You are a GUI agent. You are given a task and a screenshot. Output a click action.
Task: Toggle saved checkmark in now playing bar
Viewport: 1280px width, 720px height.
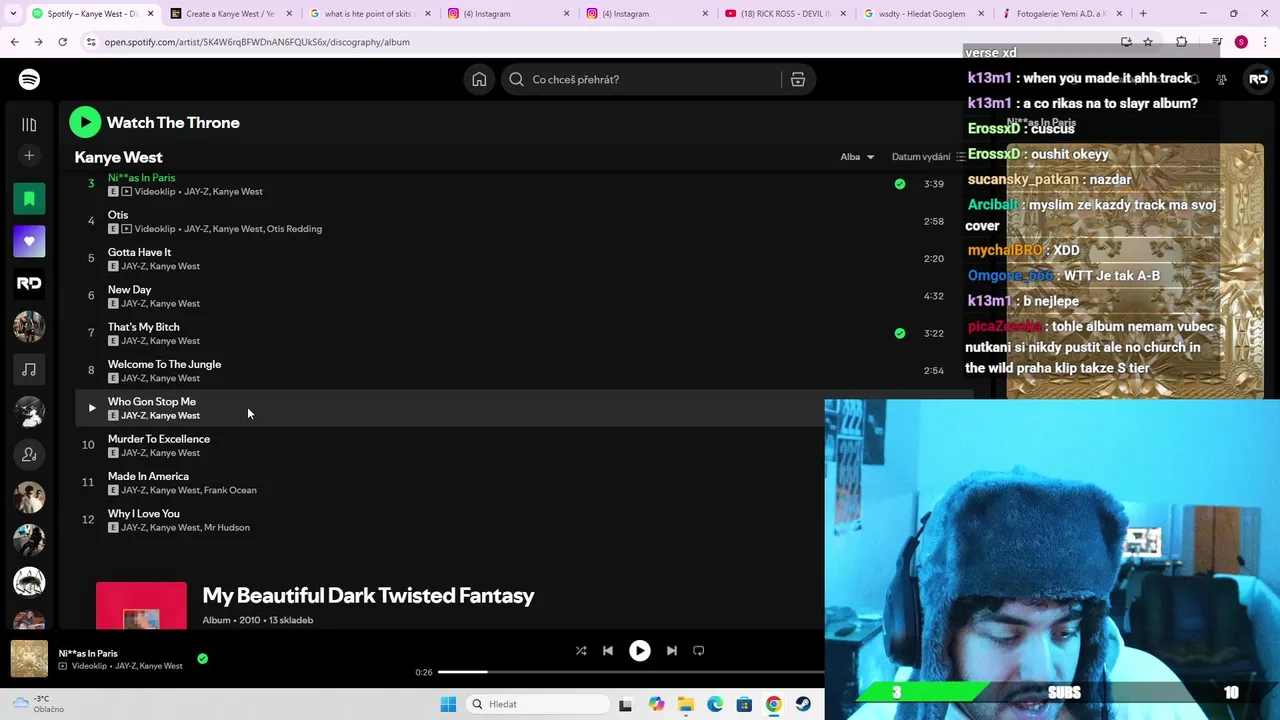[x=202, y=658]
